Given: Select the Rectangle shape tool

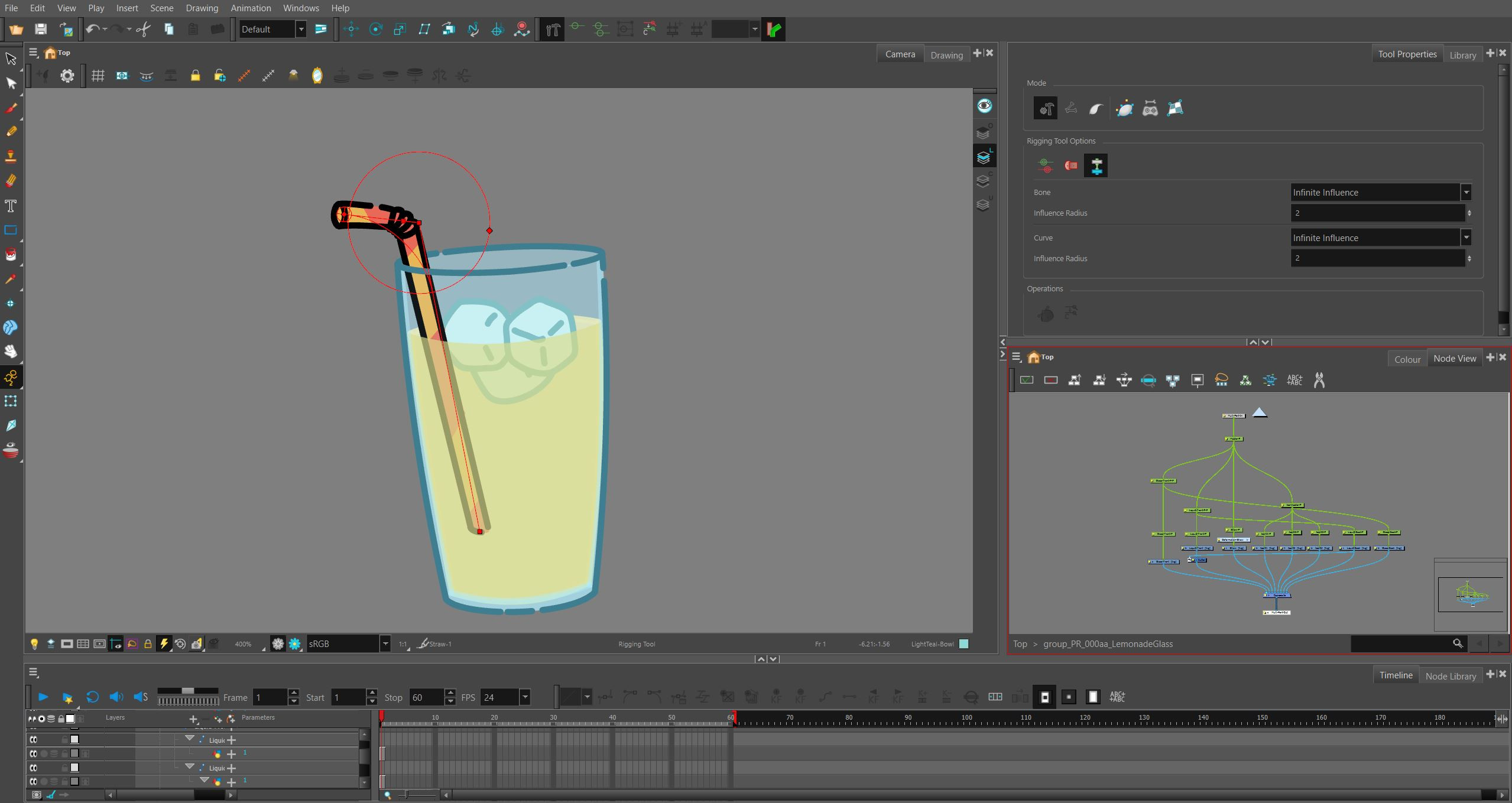Looking at the screenshot, I should [11, 230].
